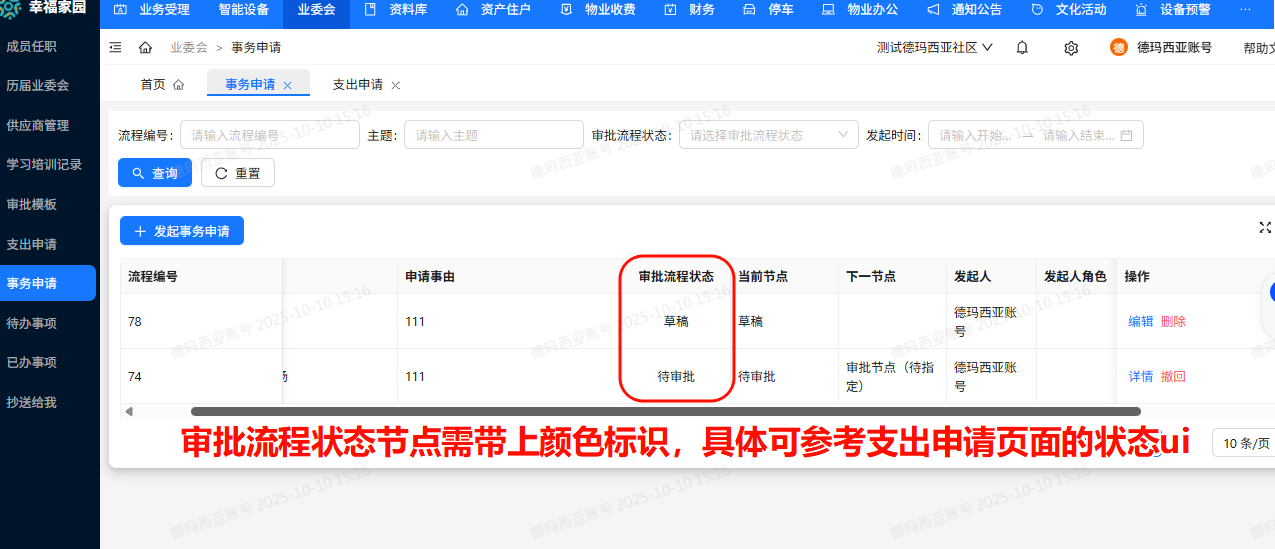Click the 发起时间 end date field
The width and height of the screenshot is (1275, 549).
(x=1078, y=135)
